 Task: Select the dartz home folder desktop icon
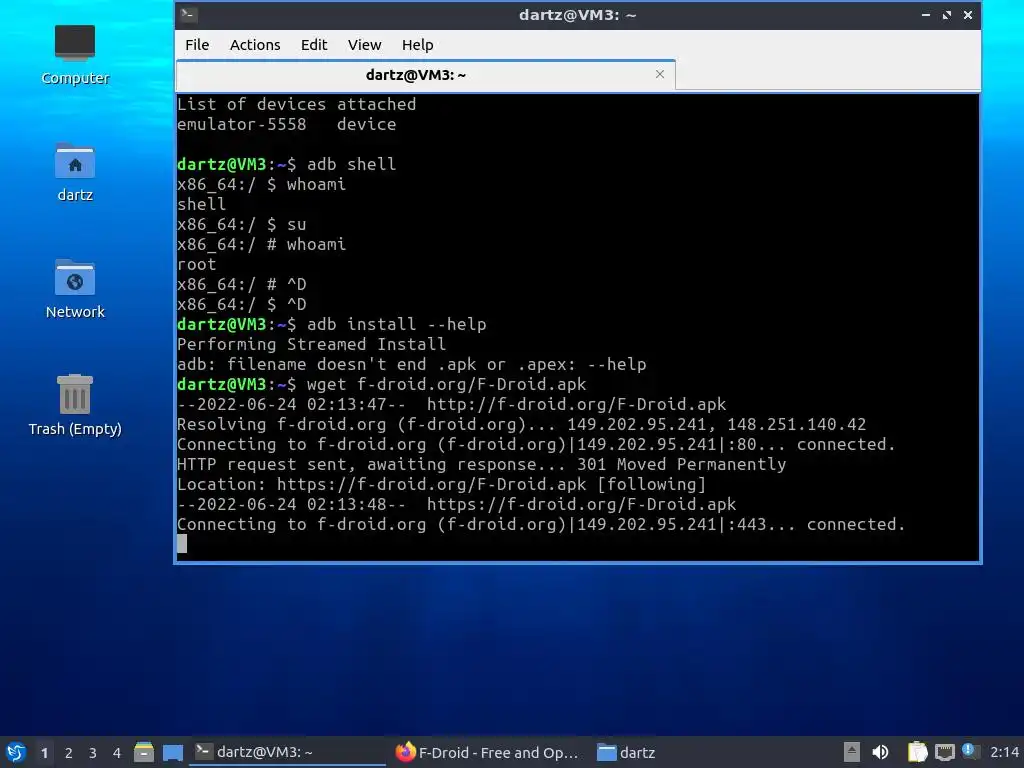pos(75,172)
